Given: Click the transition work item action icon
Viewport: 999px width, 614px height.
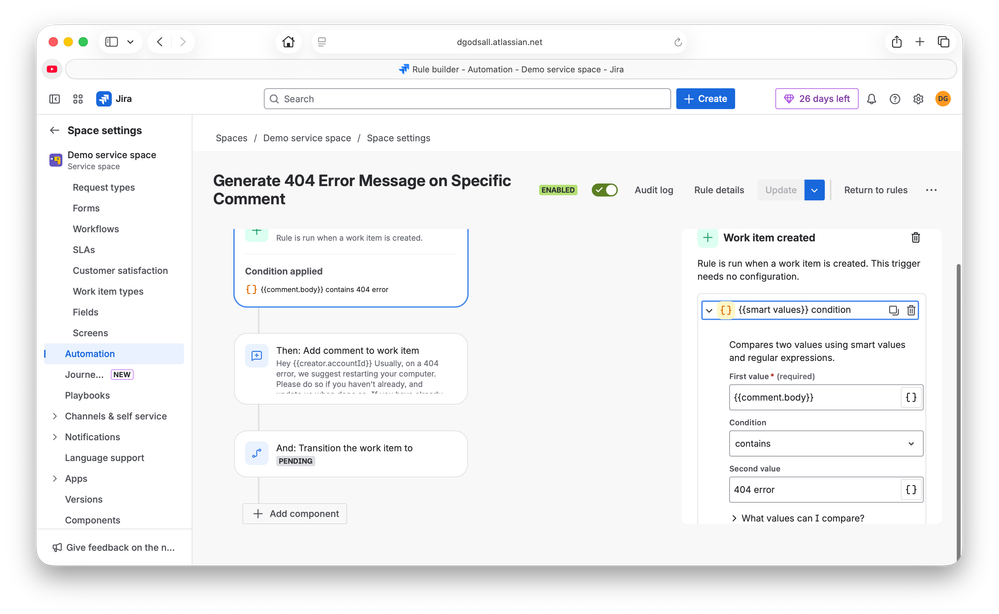Looking at the screenshot, I should pyautogui.click(x=257, y=453).
